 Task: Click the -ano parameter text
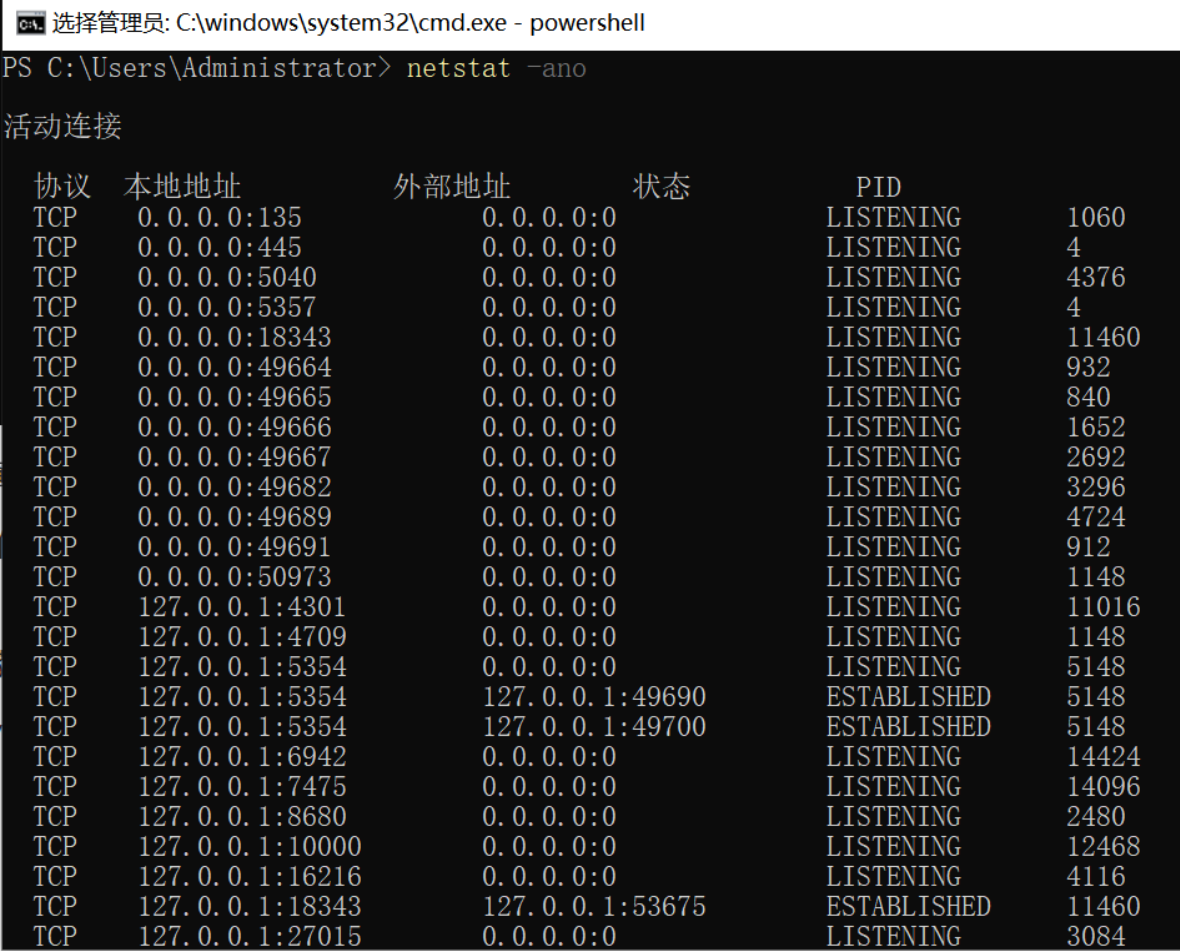click(555, 69)
